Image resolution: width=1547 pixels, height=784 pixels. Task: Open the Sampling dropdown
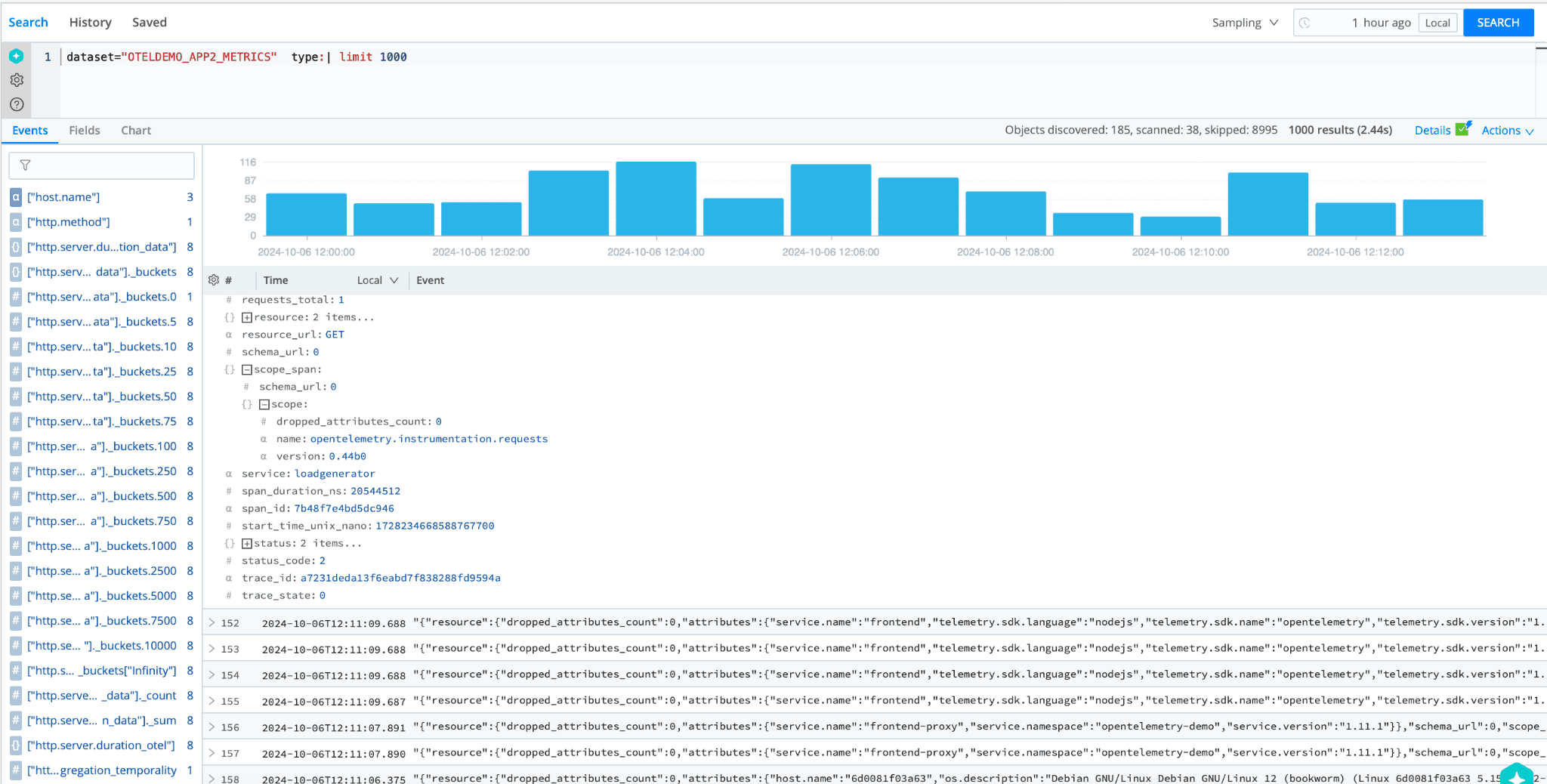pos(1244,23)
